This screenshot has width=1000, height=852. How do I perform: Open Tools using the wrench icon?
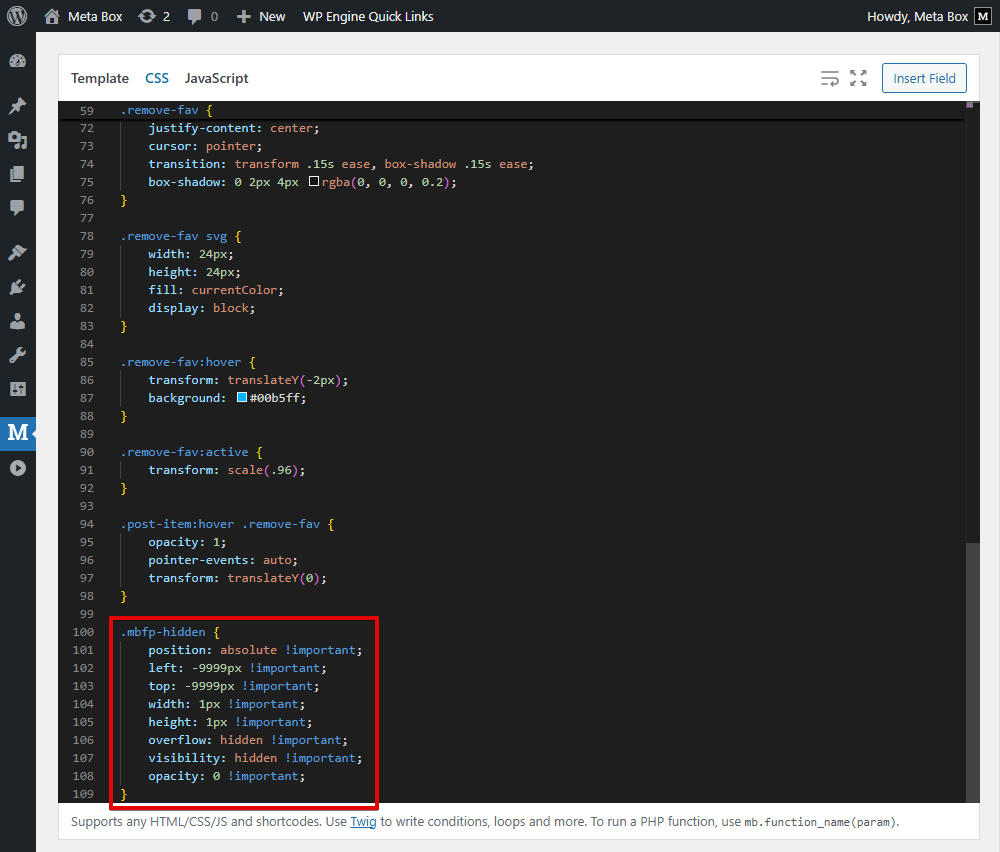17,353
